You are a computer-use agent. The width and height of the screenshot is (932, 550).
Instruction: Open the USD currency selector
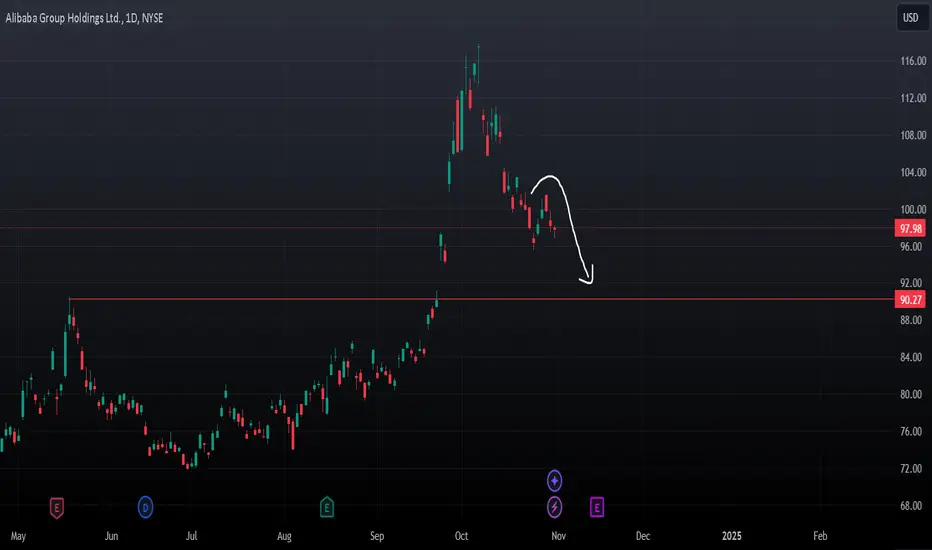pos(911,18)
